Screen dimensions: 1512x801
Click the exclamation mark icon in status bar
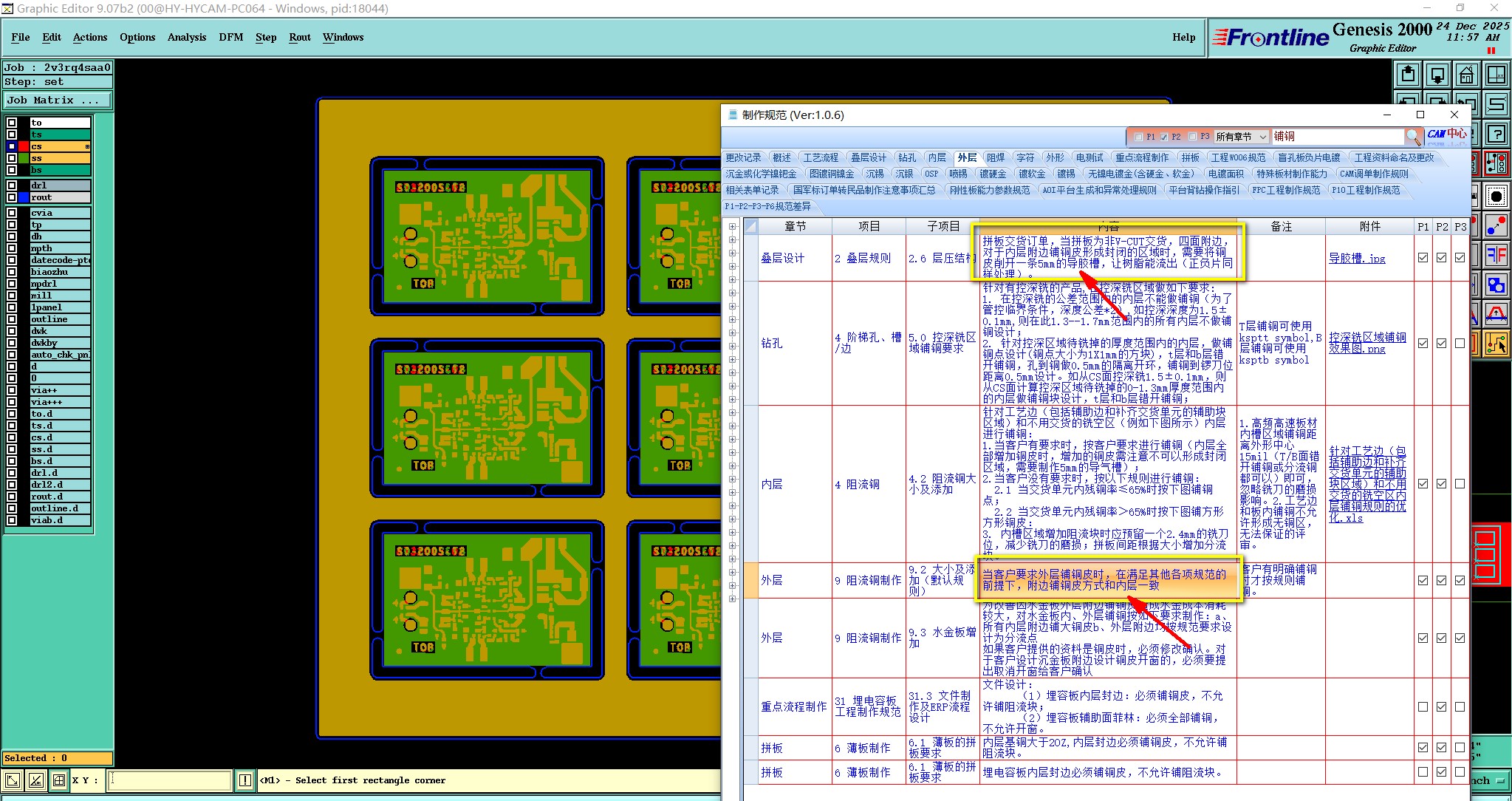click(245, 780)
